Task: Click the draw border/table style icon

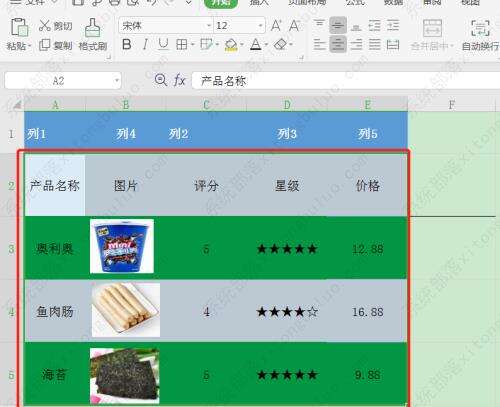Action: tap(206, 44)
